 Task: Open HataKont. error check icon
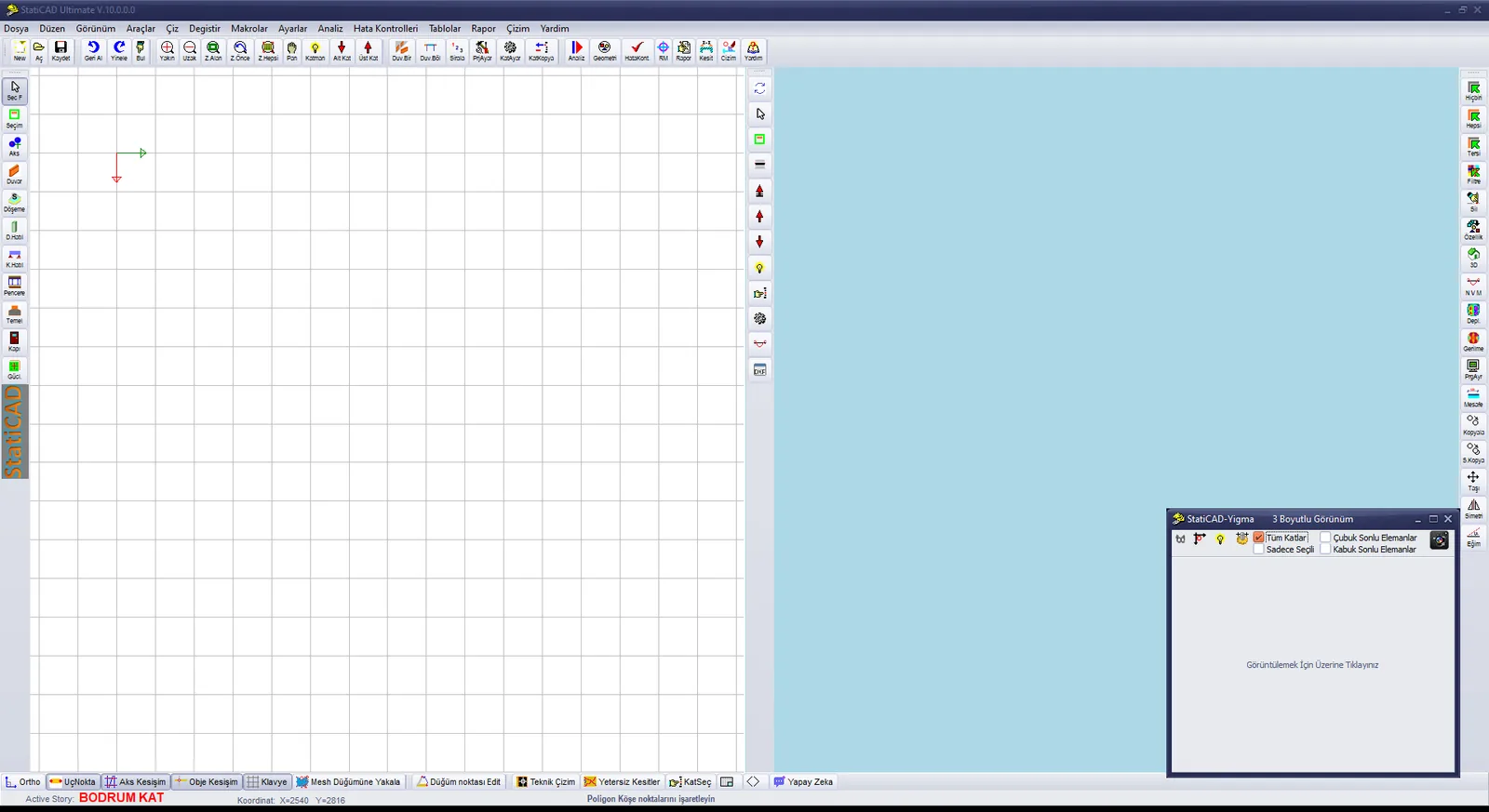point(637,50)
